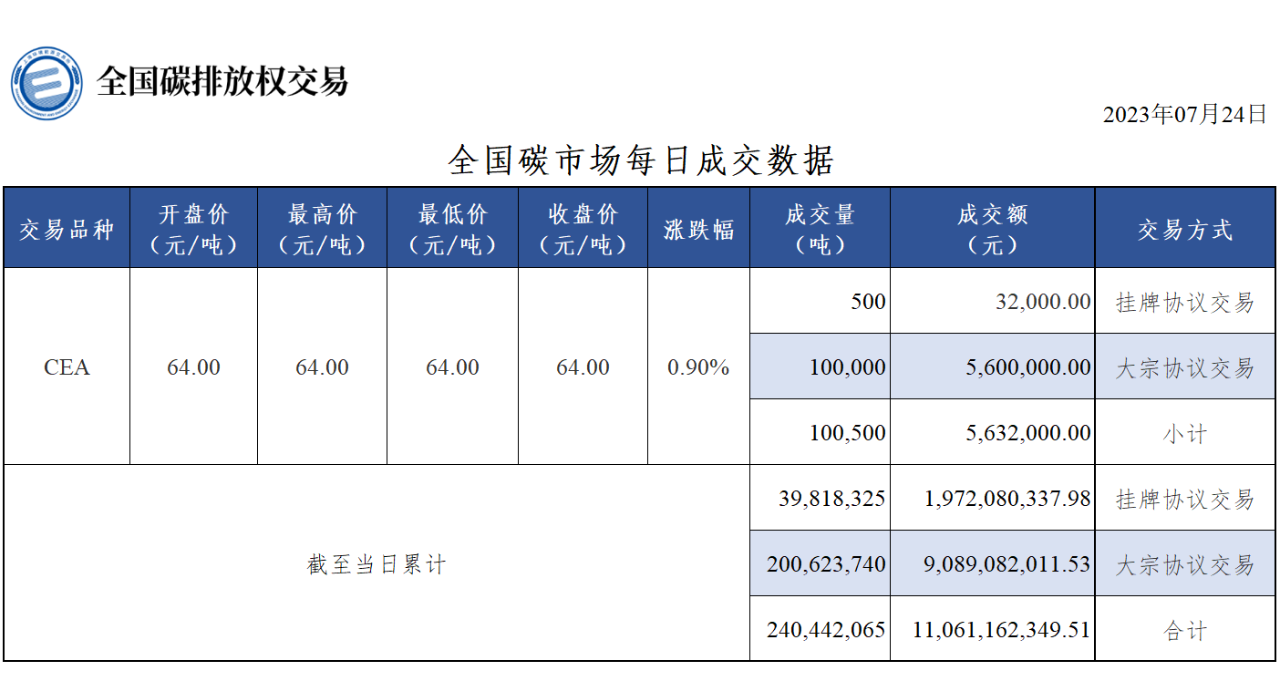Click the 收盘价 column header

(582, 229)
